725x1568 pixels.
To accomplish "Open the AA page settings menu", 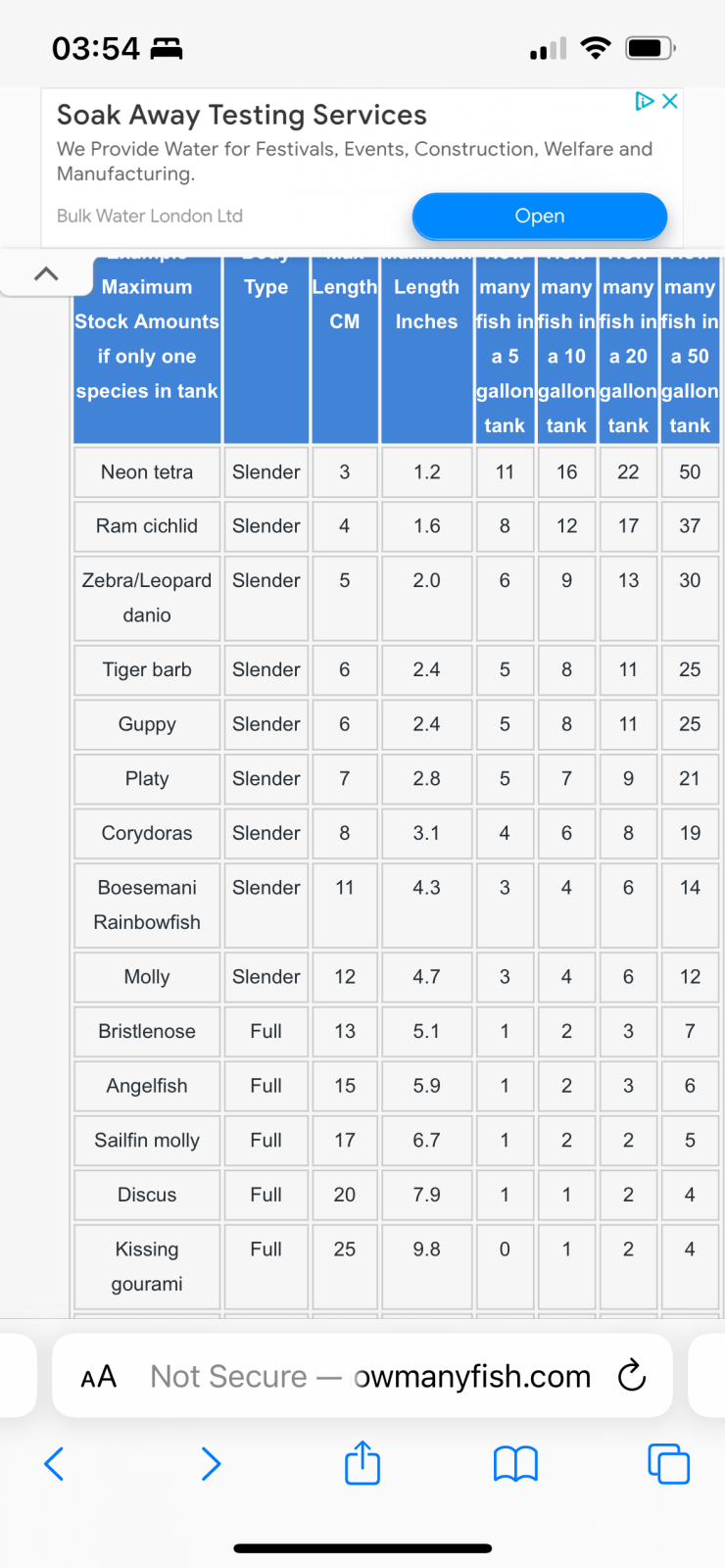I will (98, 1377).
